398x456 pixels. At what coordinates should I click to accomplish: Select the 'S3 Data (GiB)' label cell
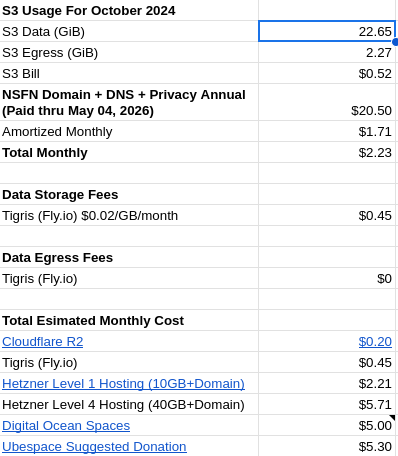coord(129,31)
